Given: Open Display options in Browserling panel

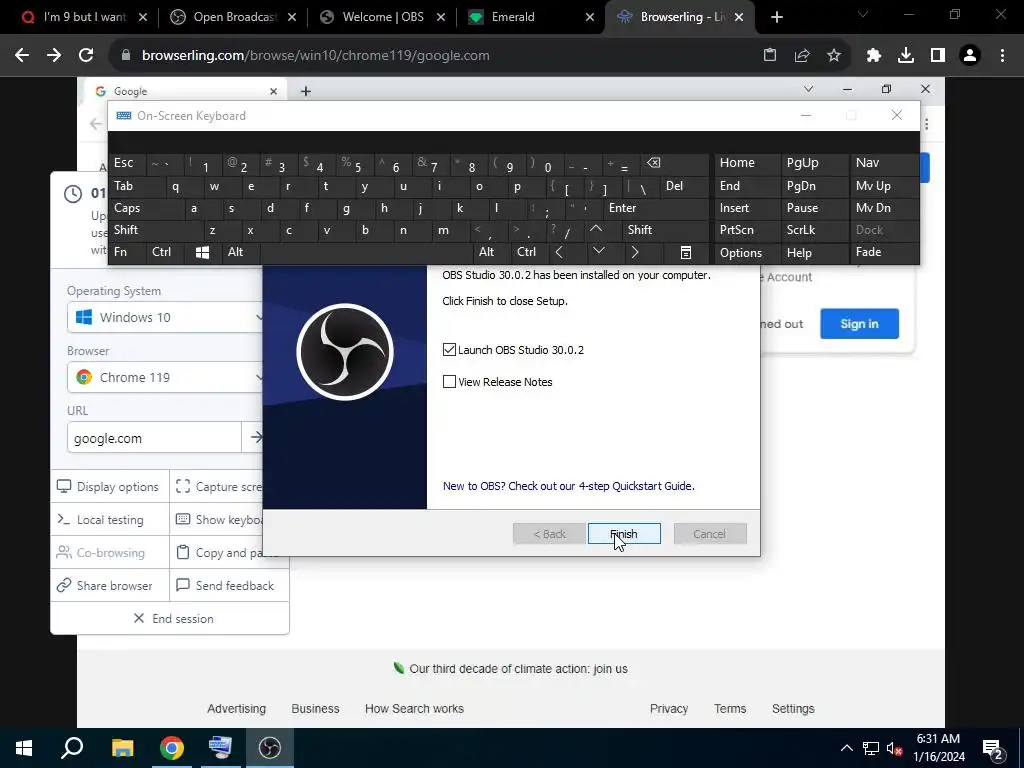Looking at the screenshot, I should [109, 487].
